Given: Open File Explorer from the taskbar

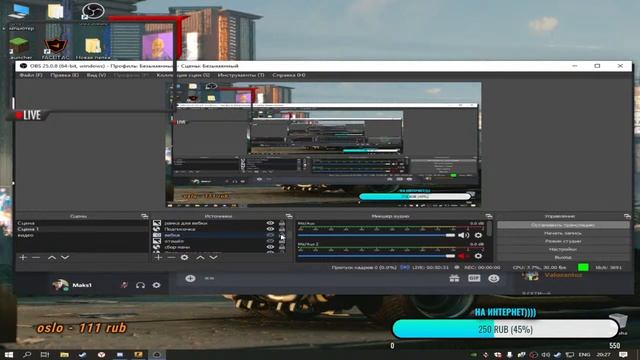Looking at the screenshot, I should tap(64, 355).
